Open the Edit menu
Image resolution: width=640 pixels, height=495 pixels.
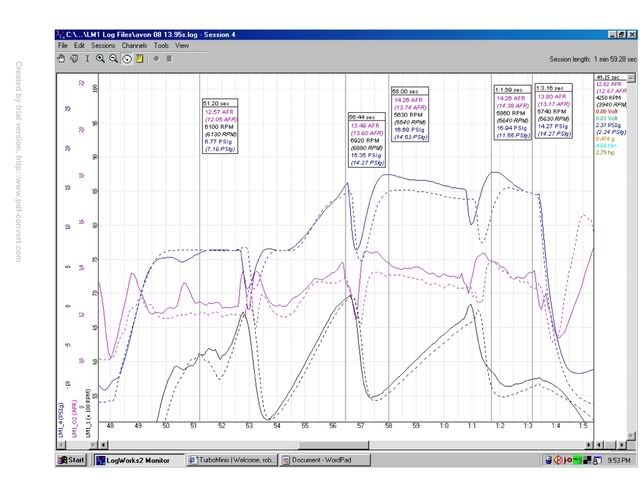tap(79, 46)
